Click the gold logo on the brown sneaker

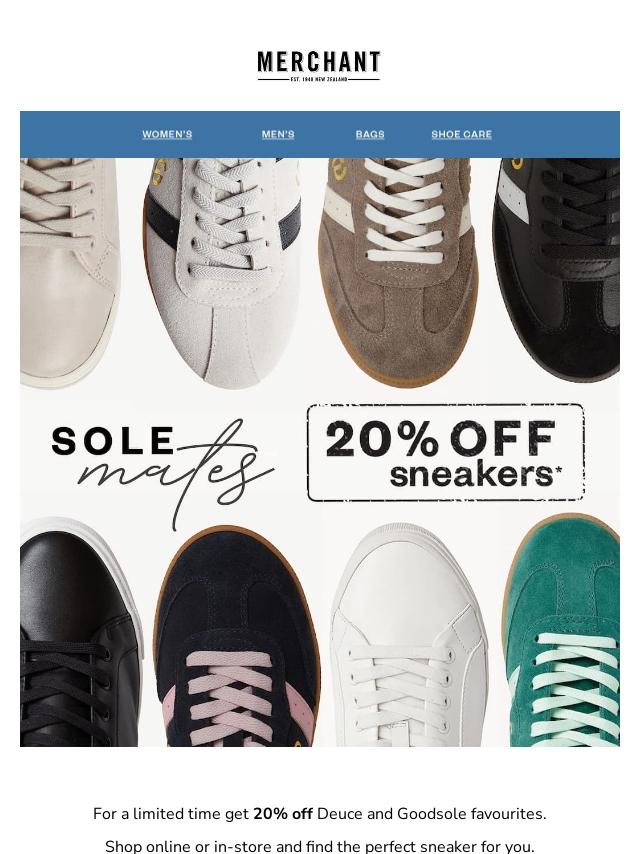click(x=338, y=171)
